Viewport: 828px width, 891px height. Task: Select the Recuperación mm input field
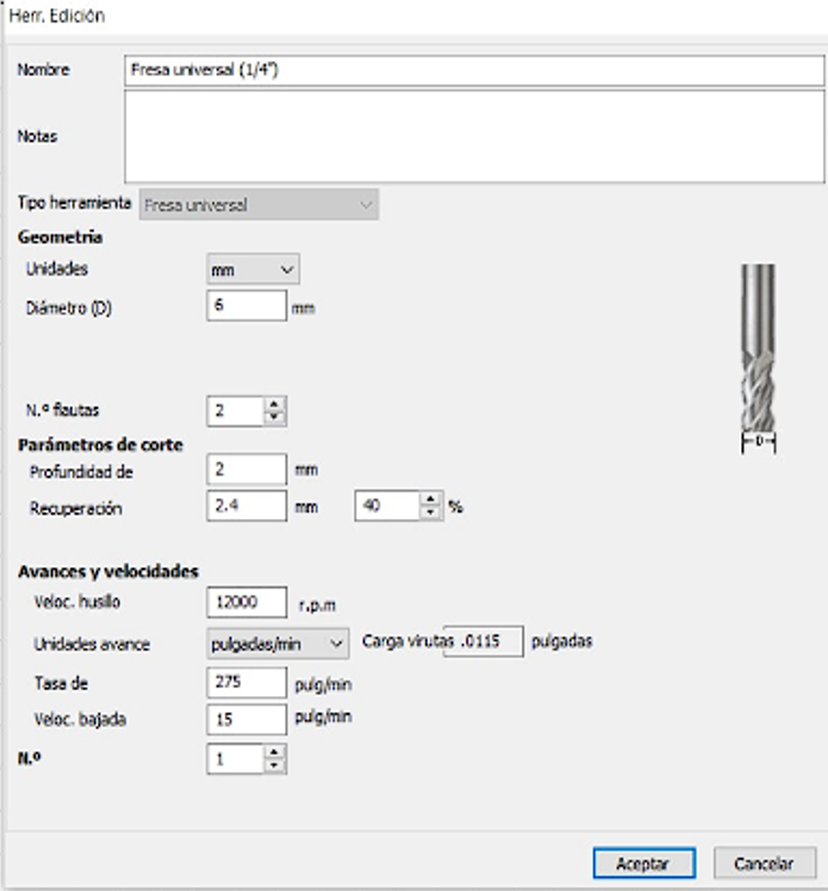(247, 506)
